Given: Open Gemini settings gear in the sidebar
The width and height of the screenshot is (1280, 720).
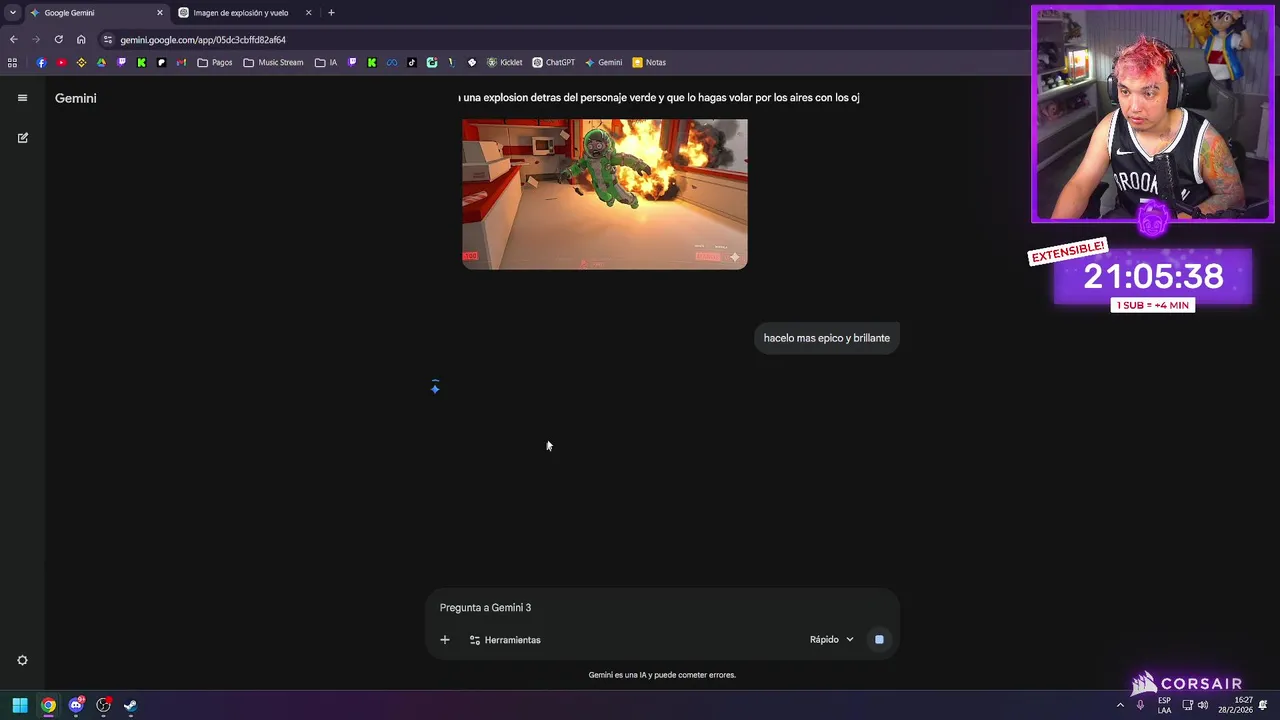Looking at the screenshot, I should tap(22, 660).
